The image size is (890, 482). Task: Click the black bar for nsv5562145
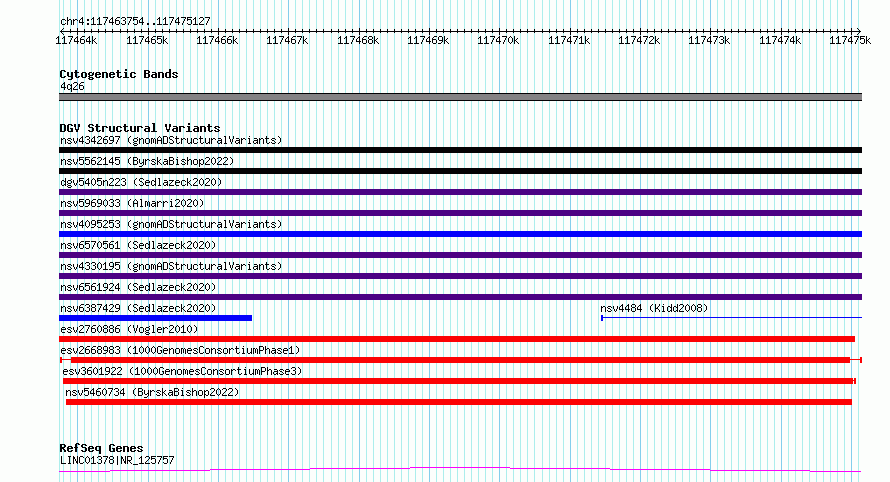point(460,171)
